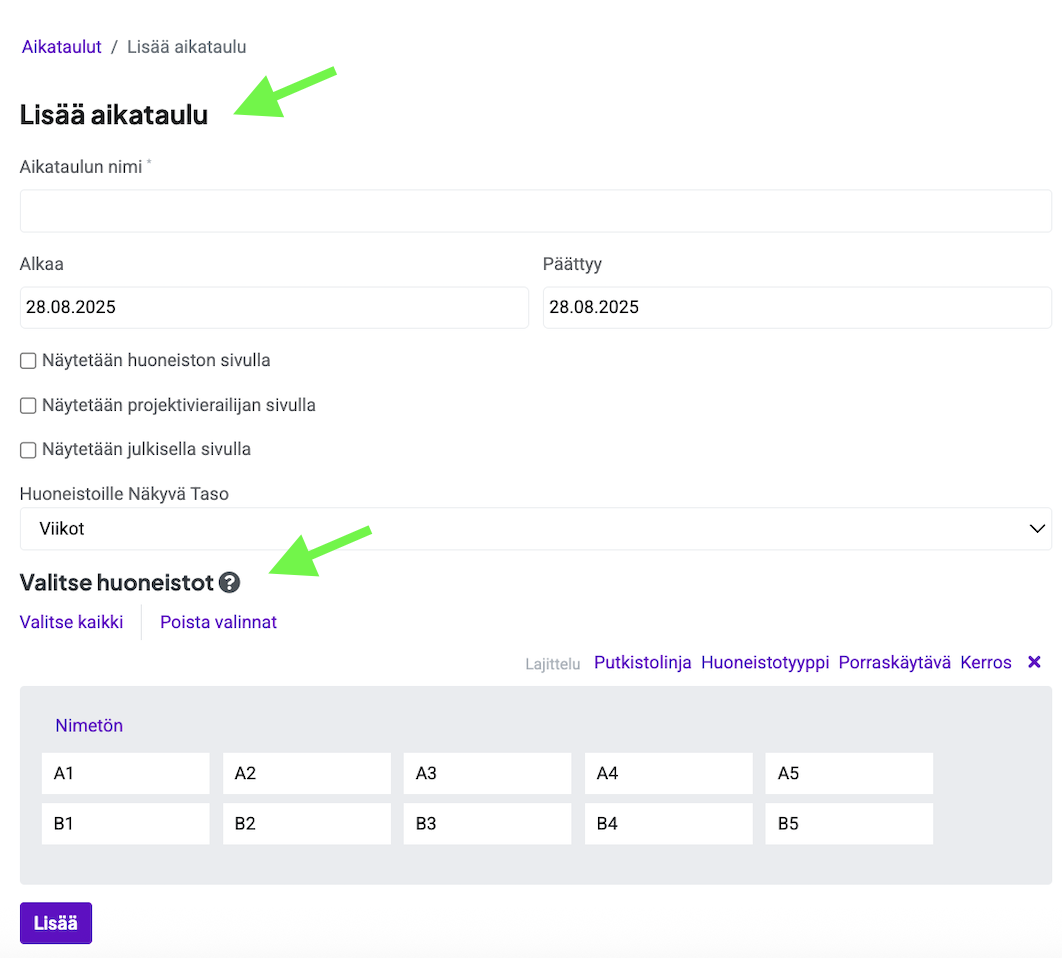
Task: Select apartment A1 tile
Action: pos(125,774)
